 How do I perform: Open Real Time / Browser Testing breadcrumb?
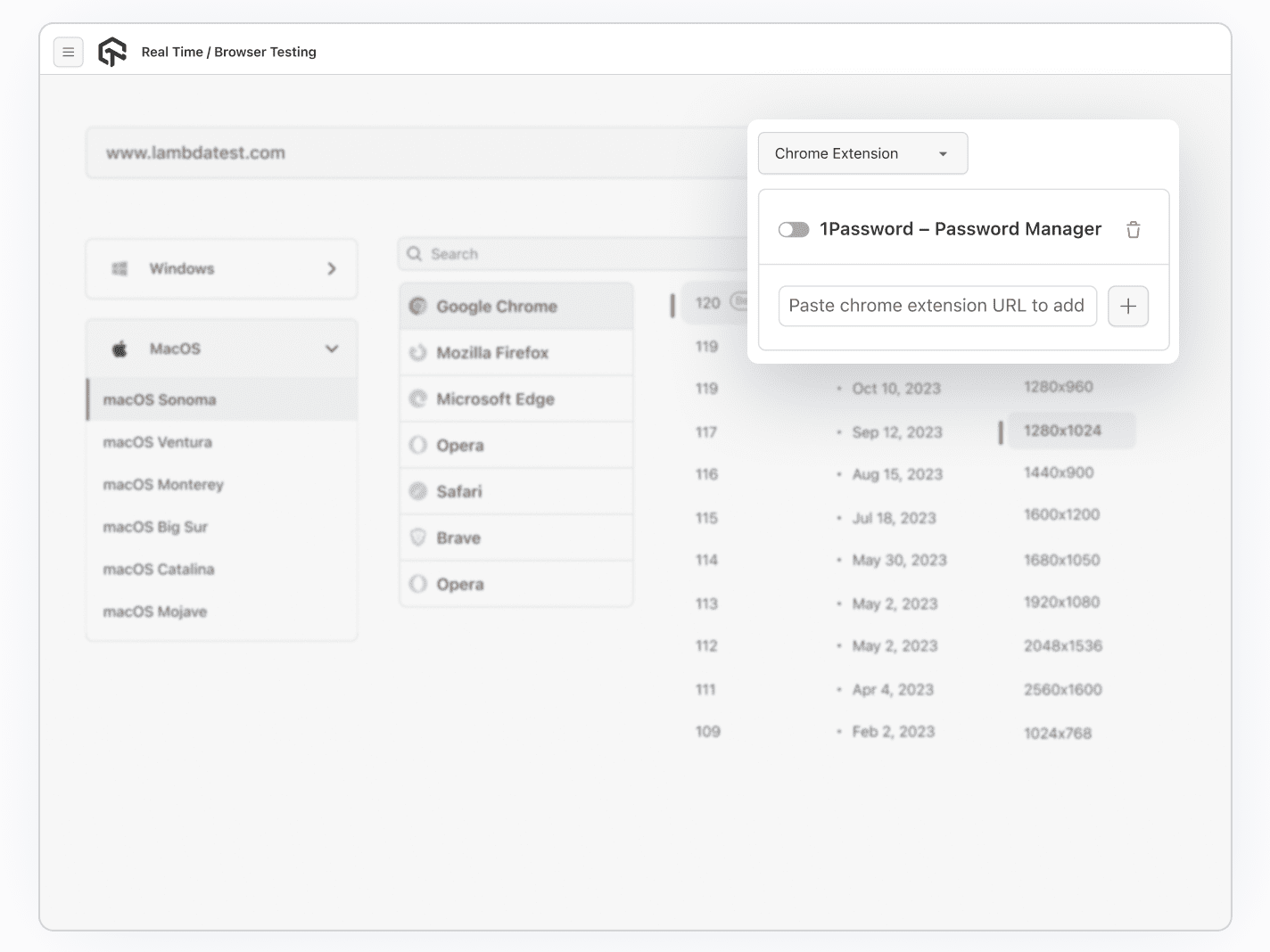(x=229, y=52)
